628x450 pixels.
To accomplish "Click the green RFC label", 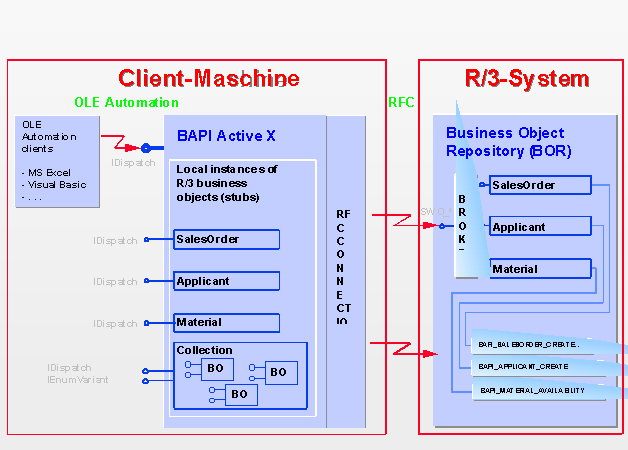I will coord(401,102).
